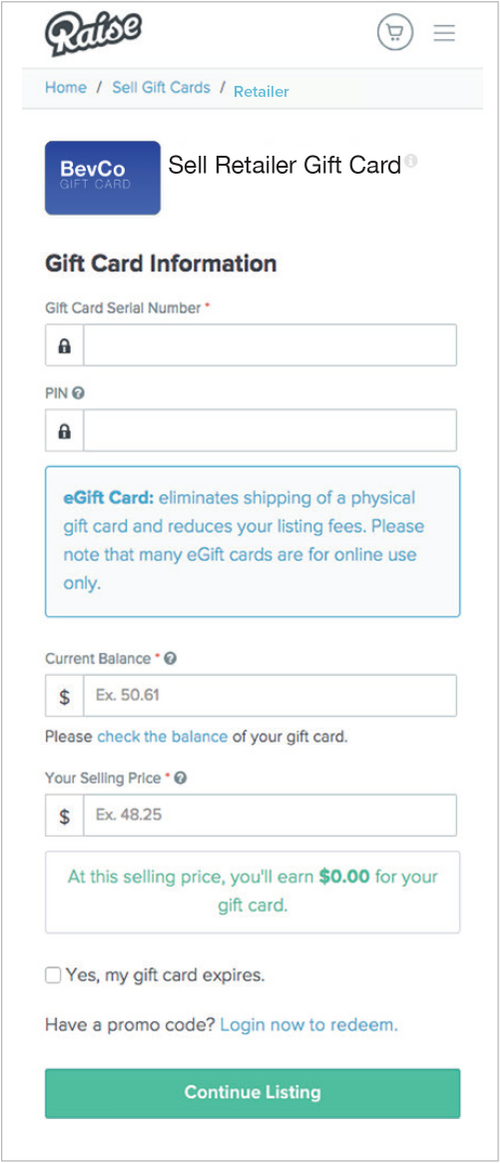Click the info icon beside Sell Retailer Gift Card
The width and height of the screenshot is (500, 1163).
[411, 160]
